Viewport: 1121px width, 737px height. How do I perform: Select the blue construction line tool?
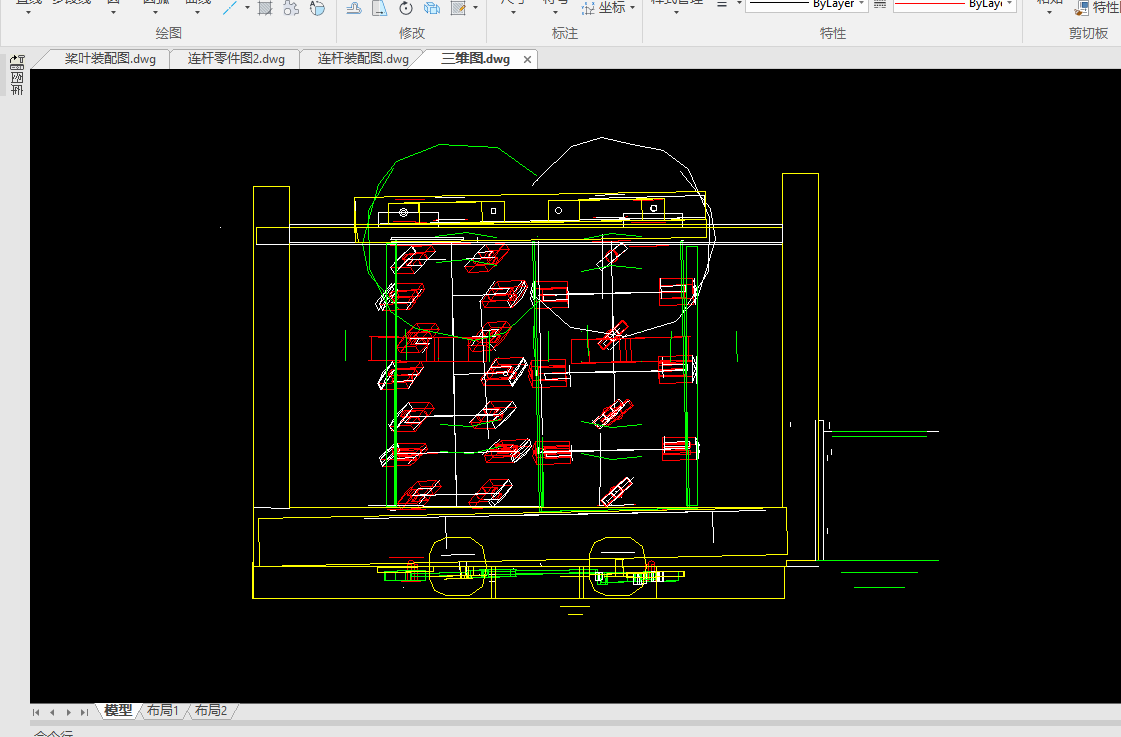(230, 7)
